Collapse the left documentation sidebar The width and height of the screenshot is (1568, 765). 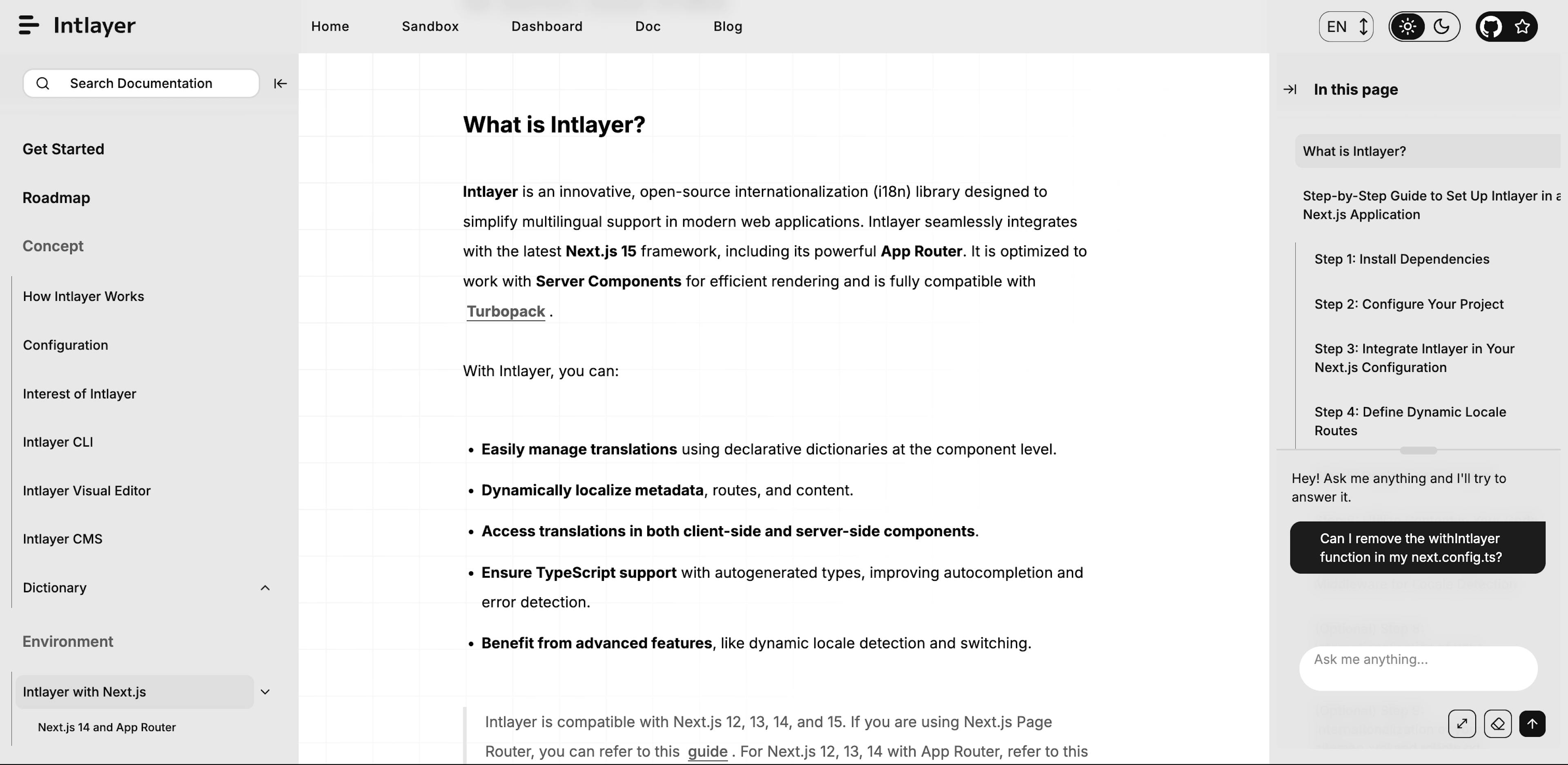[x=280, y=83]
